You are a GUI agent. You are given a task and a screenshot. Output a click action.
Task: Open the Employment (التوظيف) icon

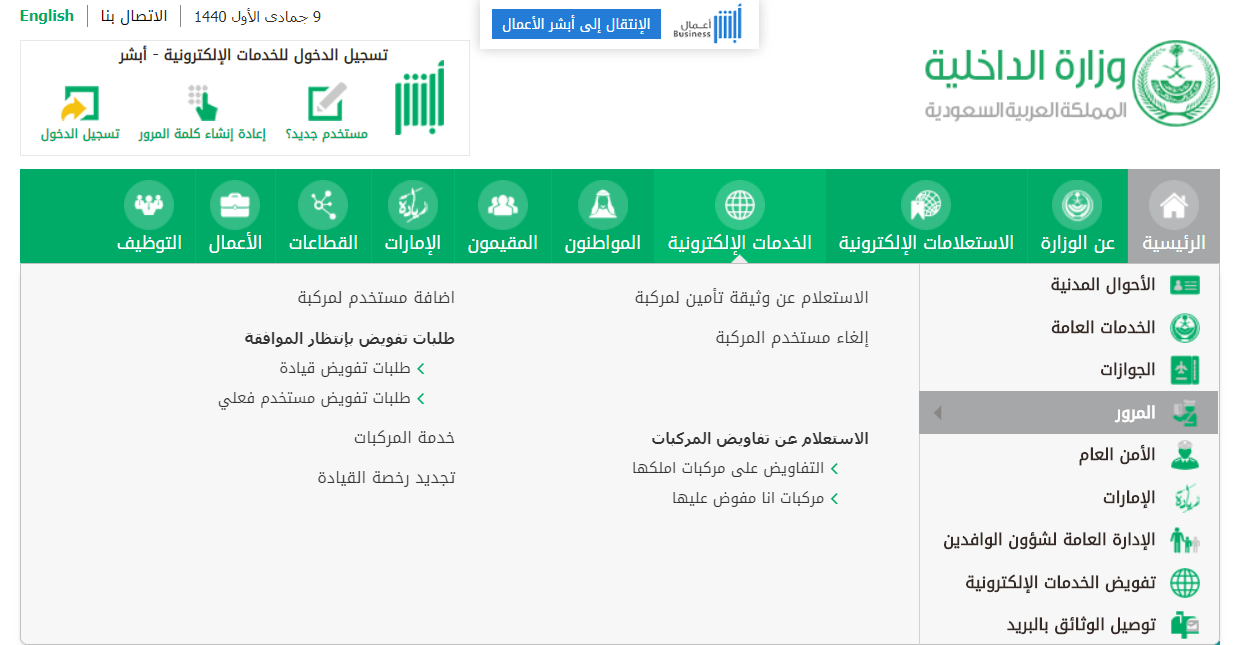tap(149, 205)
